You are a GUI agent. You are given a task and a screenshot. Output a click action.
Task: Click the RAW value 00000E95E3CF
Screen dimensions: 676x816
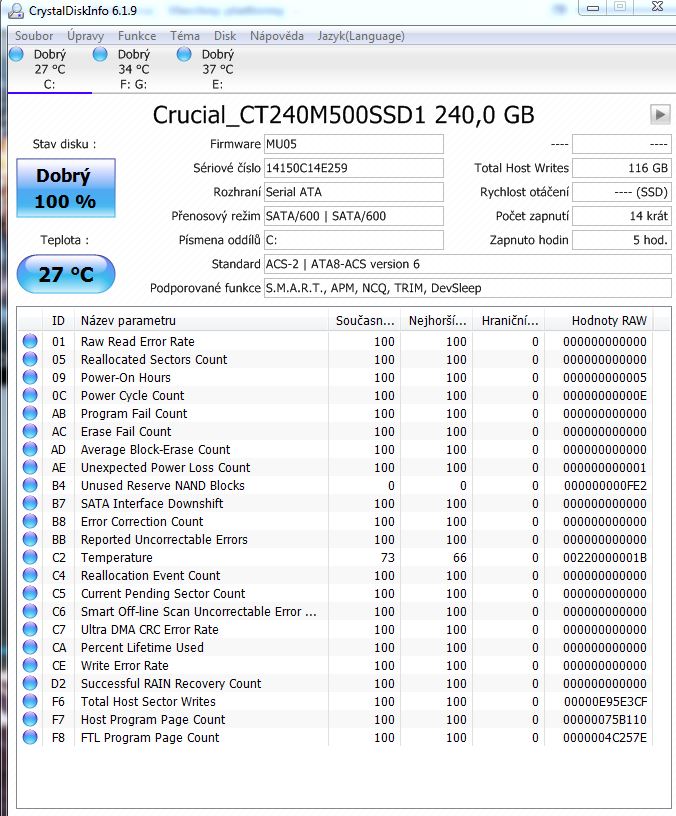click(x=605, y=702)
